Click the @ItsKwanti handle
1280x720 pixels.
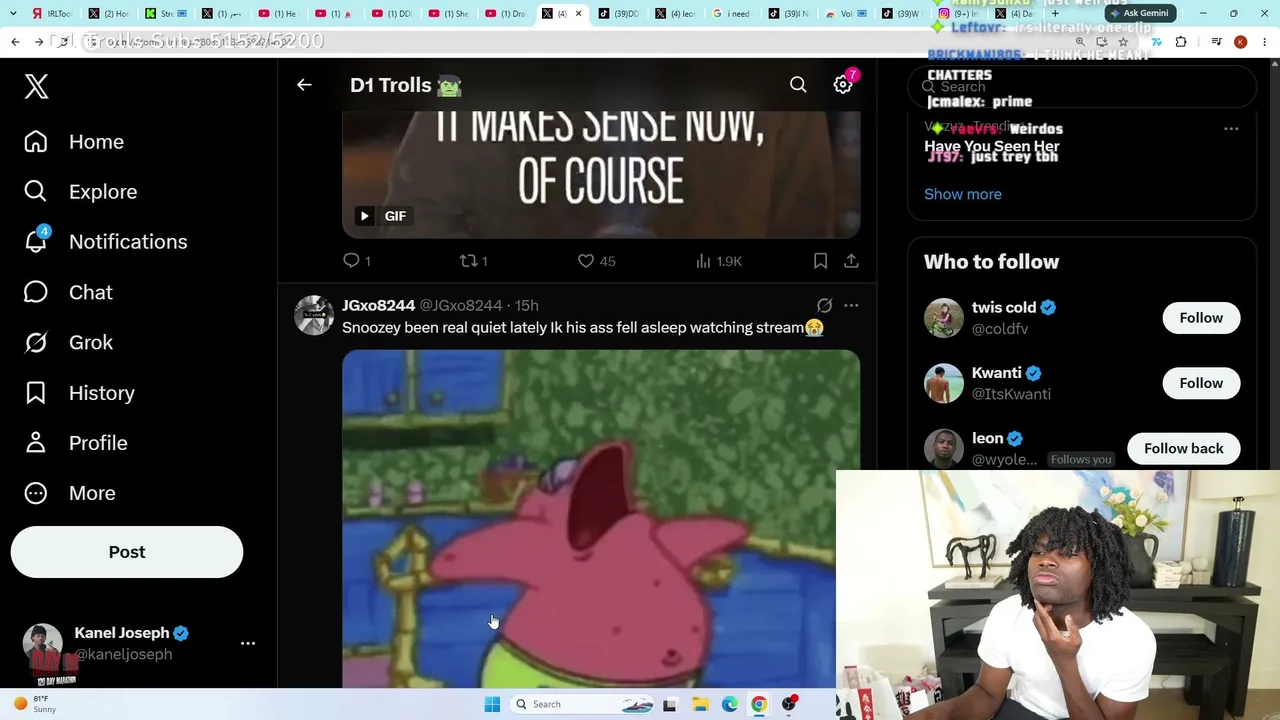point(1011,394)
